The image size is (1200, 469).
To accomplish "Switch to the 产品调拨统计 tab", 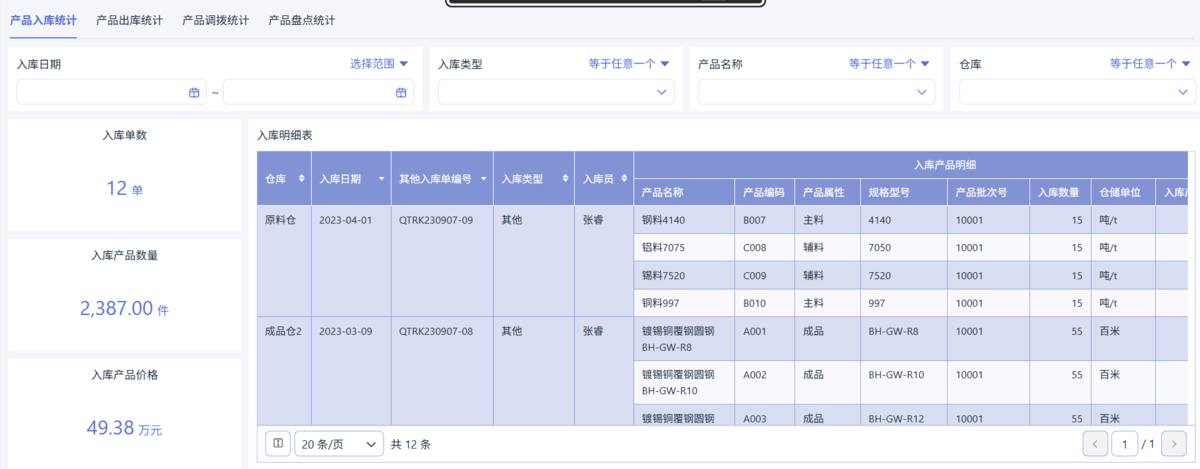I will pyautogui.click(x=216, y=20).
